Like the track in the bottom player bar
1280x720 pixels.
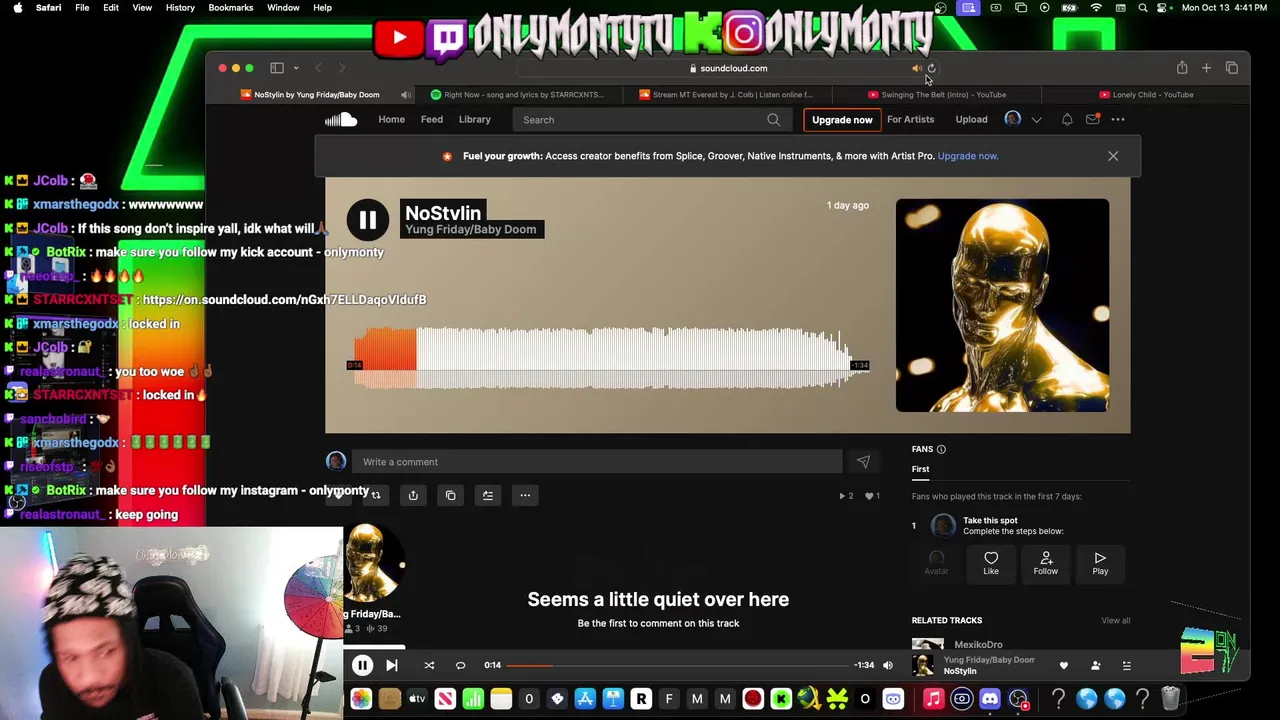pos(1064,665)
